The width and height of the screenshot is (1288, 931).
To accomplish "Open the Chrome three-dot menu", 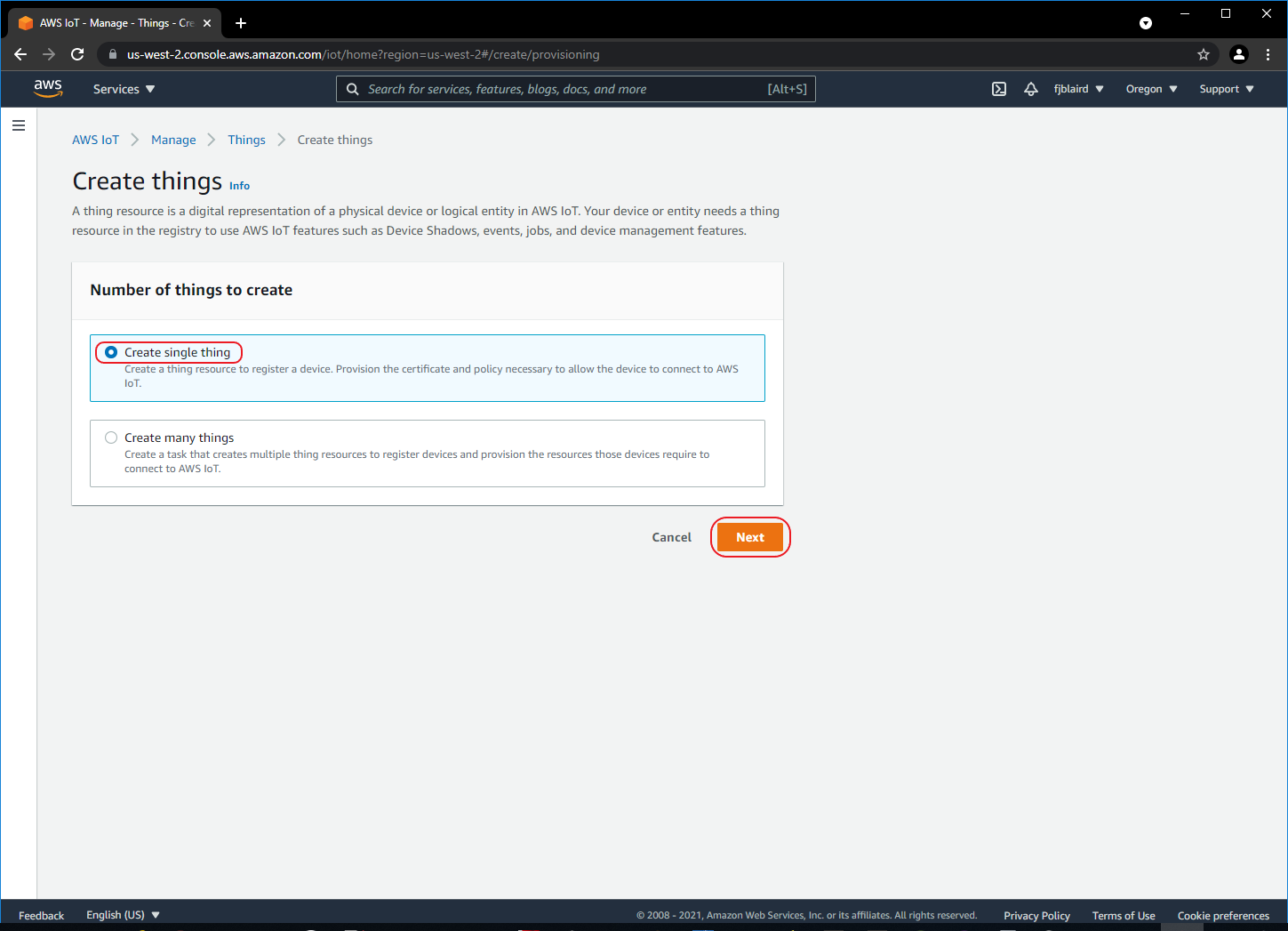I will [x=1268, y=54].
